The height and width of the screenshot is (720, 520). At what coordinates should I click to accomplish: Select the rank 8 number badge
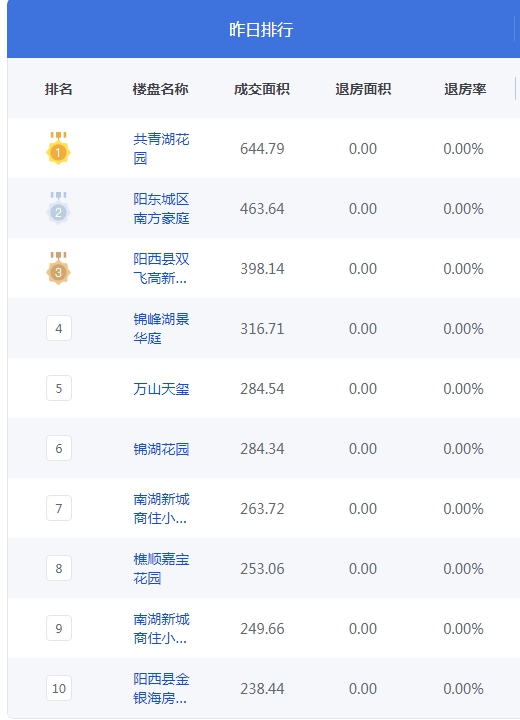pos(59,568)
